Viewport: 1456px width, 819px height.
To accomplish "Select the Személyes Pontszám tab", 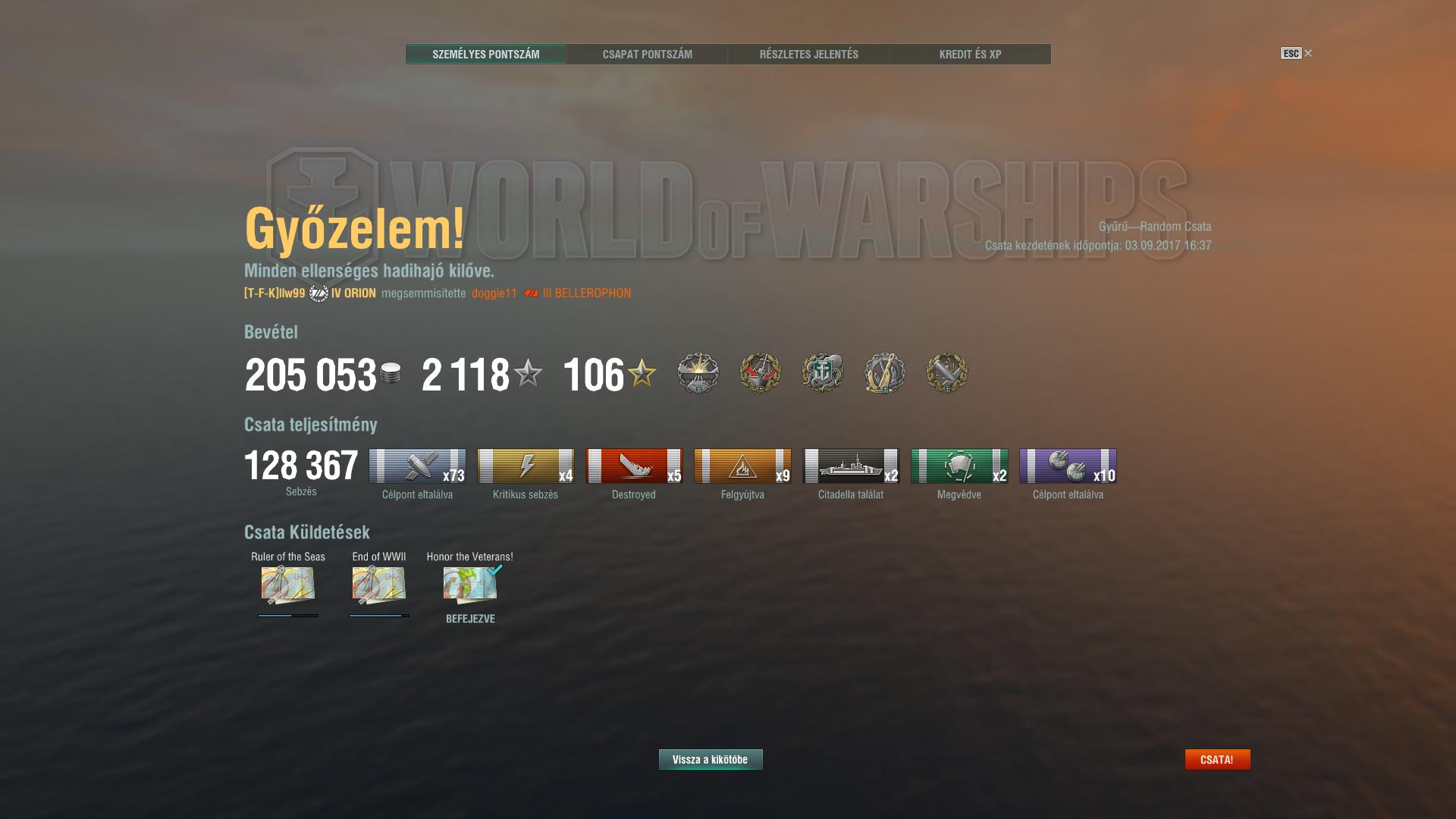I will pos(486,55).
